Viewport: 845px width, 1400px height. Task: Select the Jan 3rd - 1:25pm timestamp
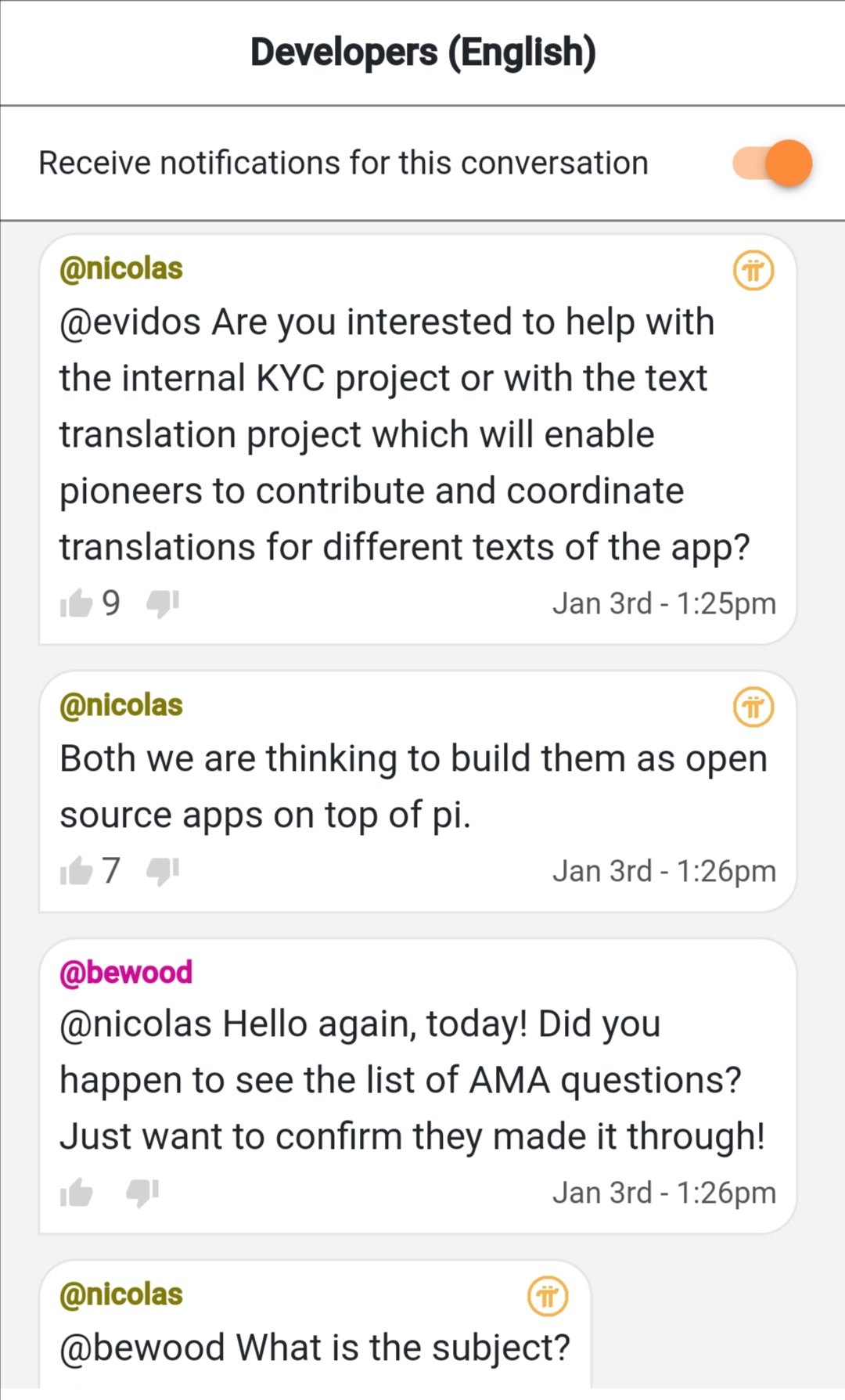coord(664,603)
